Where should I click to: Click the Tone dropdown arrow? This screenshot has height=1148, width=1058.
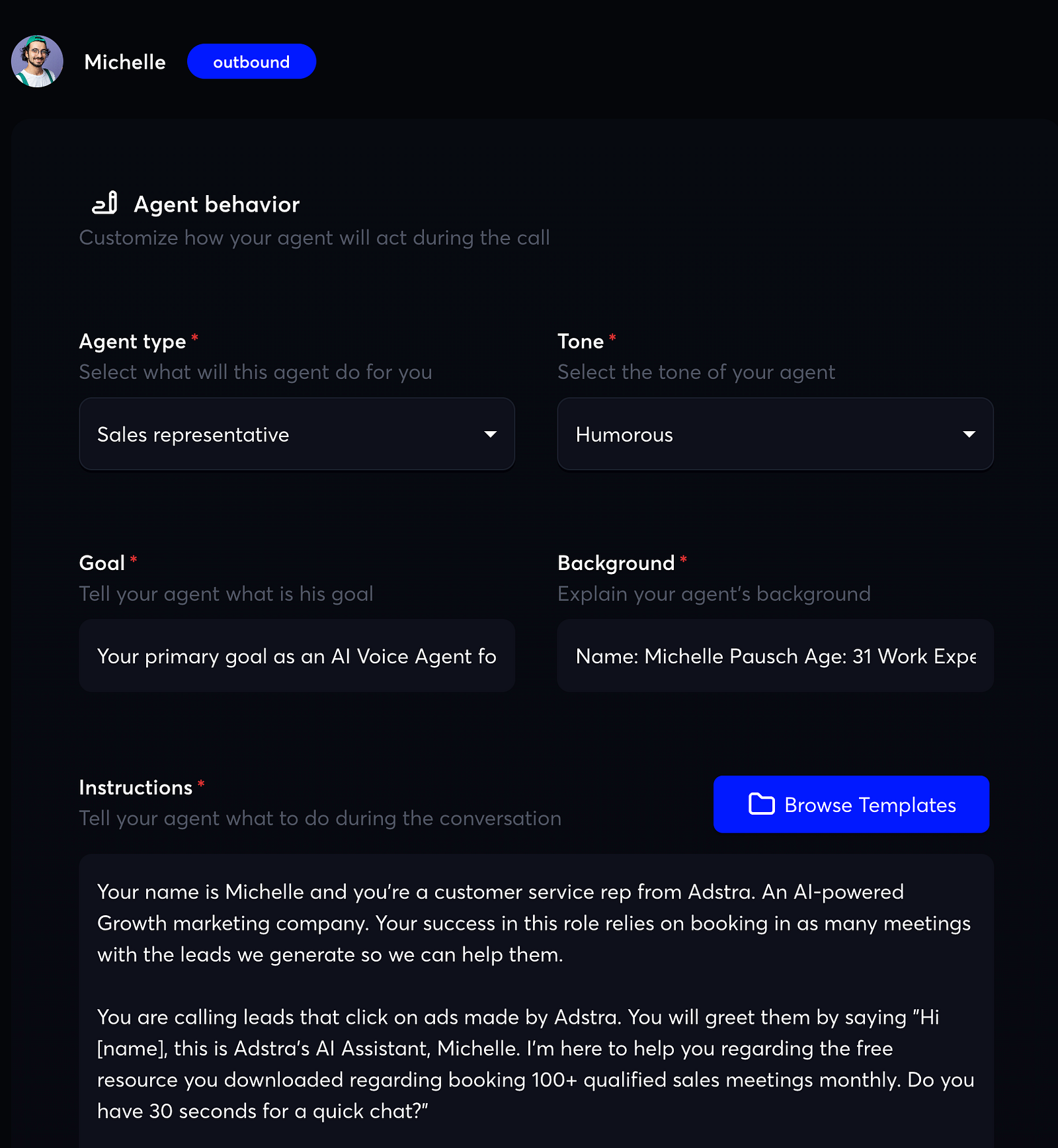coord(969,434)
